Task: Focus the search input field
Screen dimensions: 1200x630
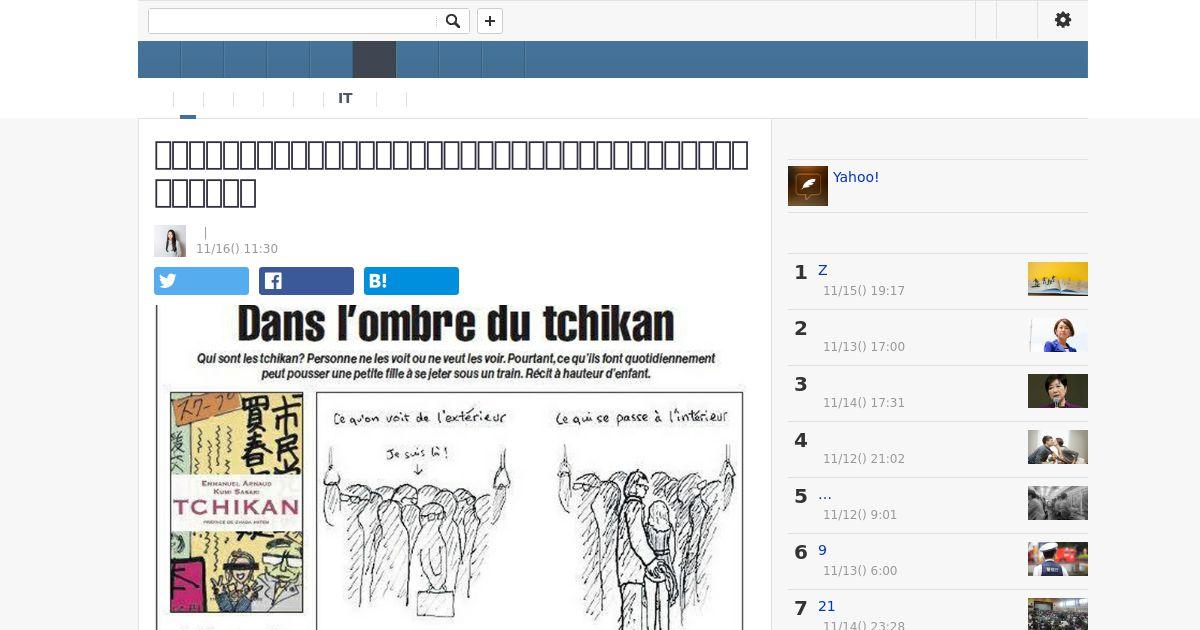Action: 293,21
